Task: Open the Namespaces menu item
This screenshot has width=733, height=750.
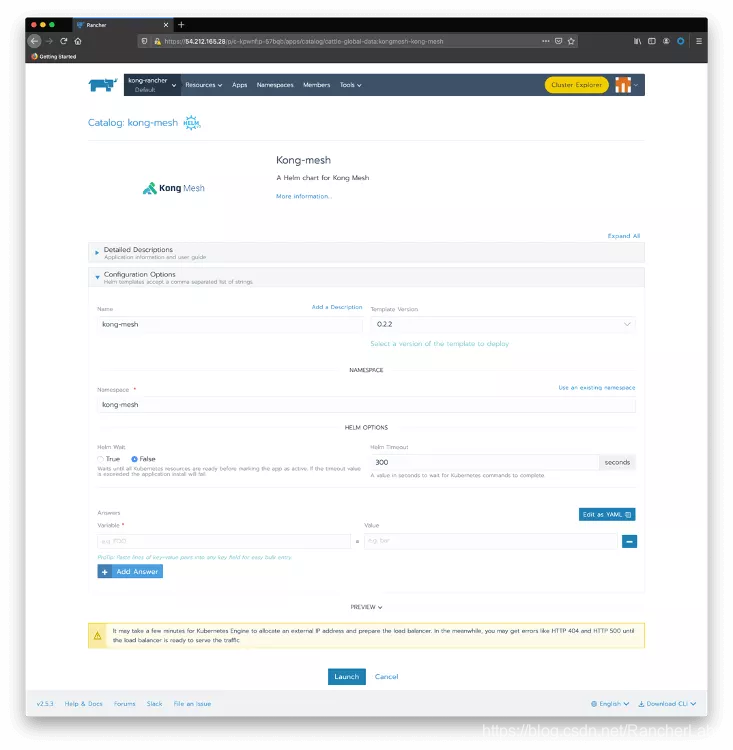Action: [x=275, y=85]
